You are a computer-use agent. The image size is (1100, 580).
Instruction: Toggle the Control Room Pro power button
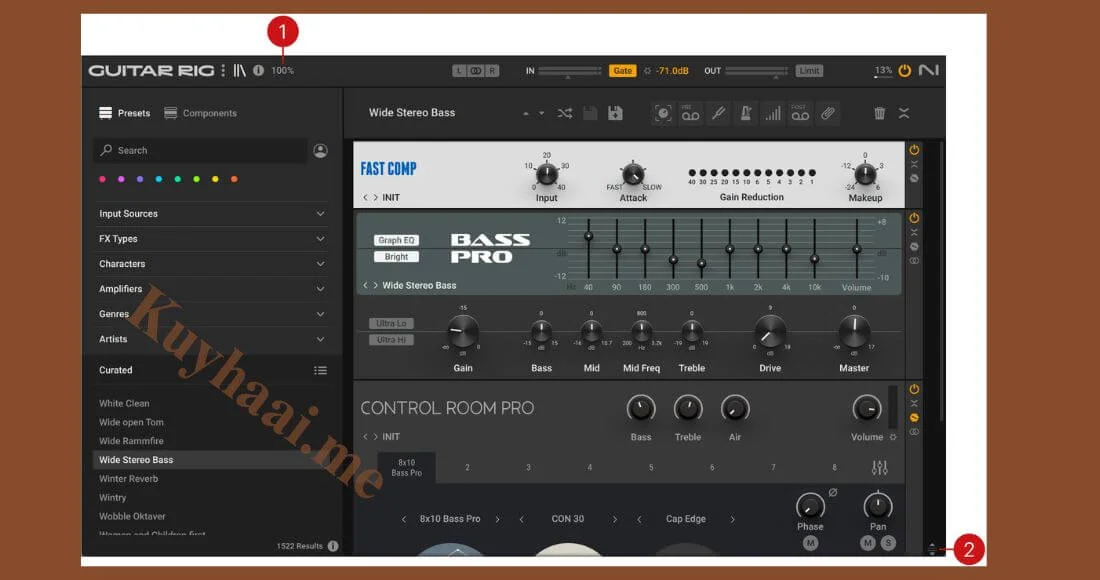point(914,389)
